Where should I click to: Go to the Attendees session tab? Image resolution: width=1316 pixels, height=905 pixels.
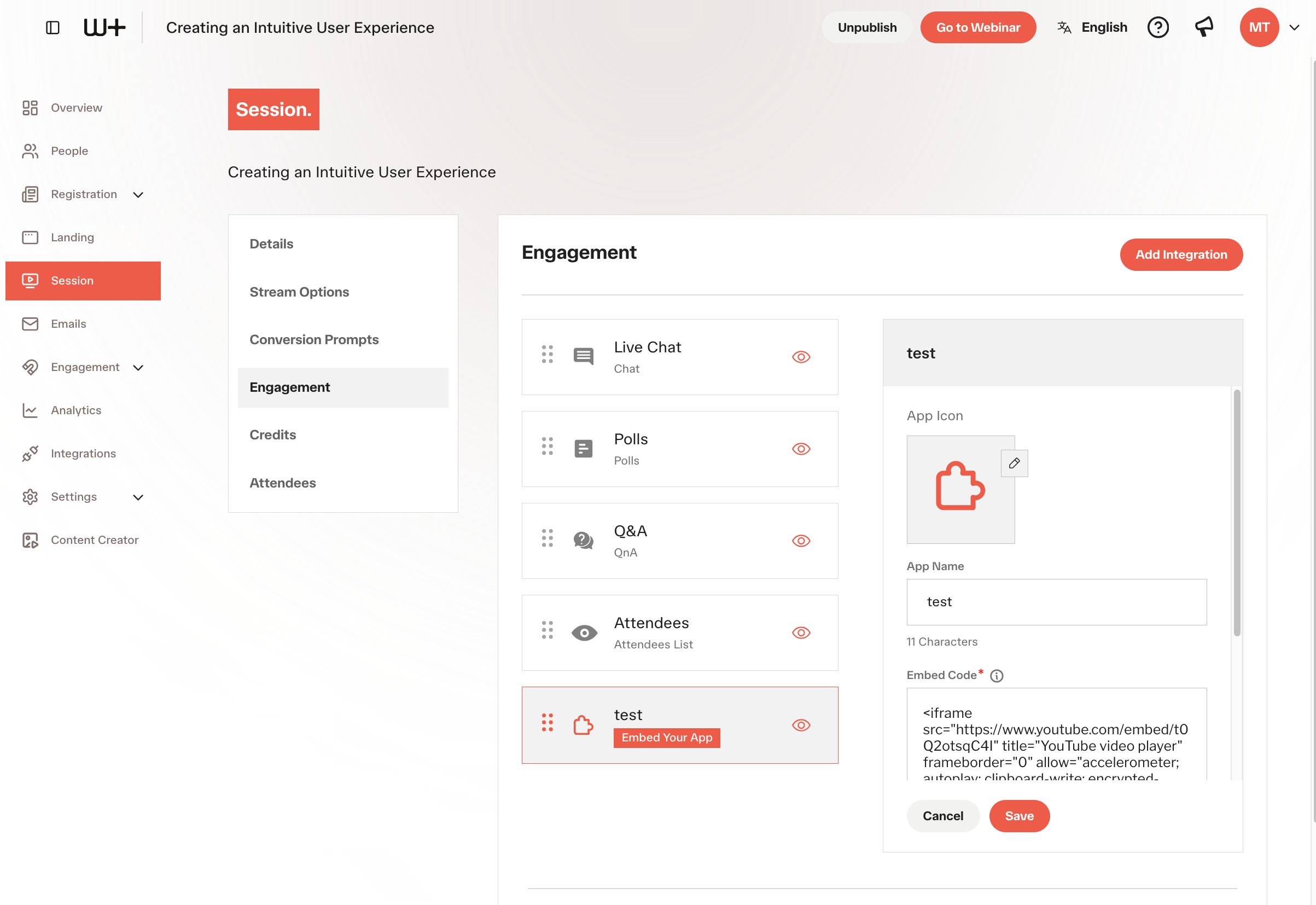[343, 483]
